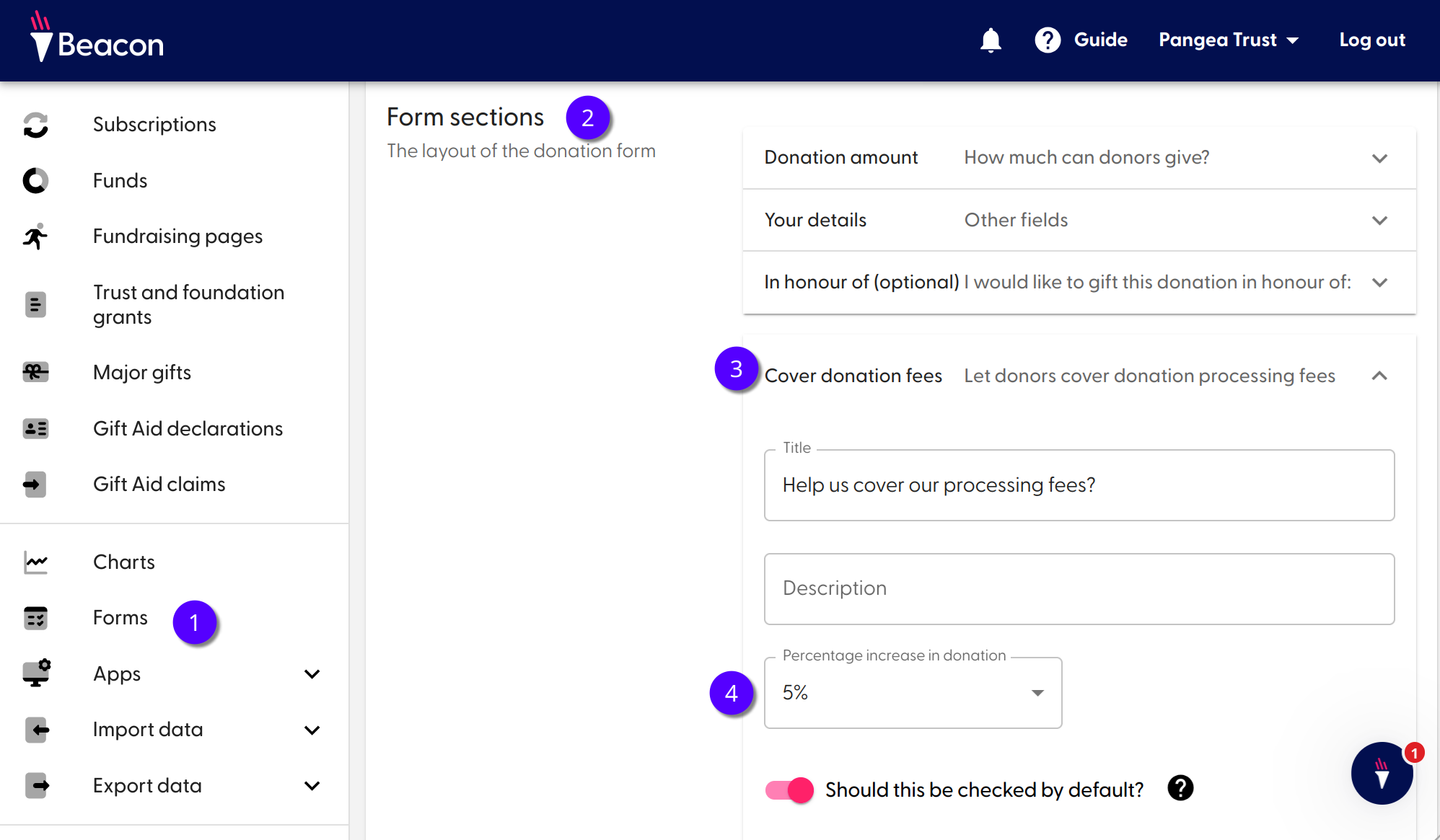Open the Guide help icon

(1048, 40)
